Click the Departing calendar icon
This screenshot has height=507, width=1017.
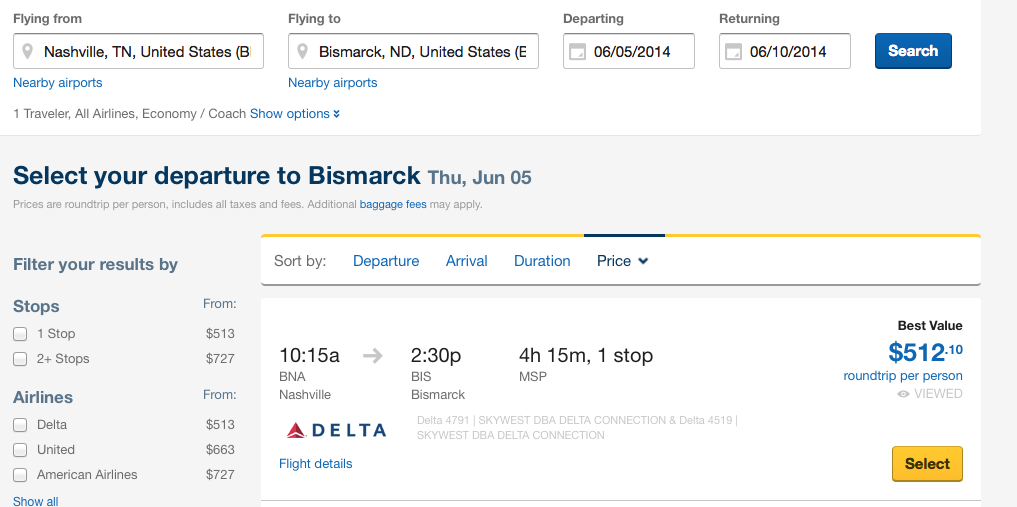coord(577,52)
